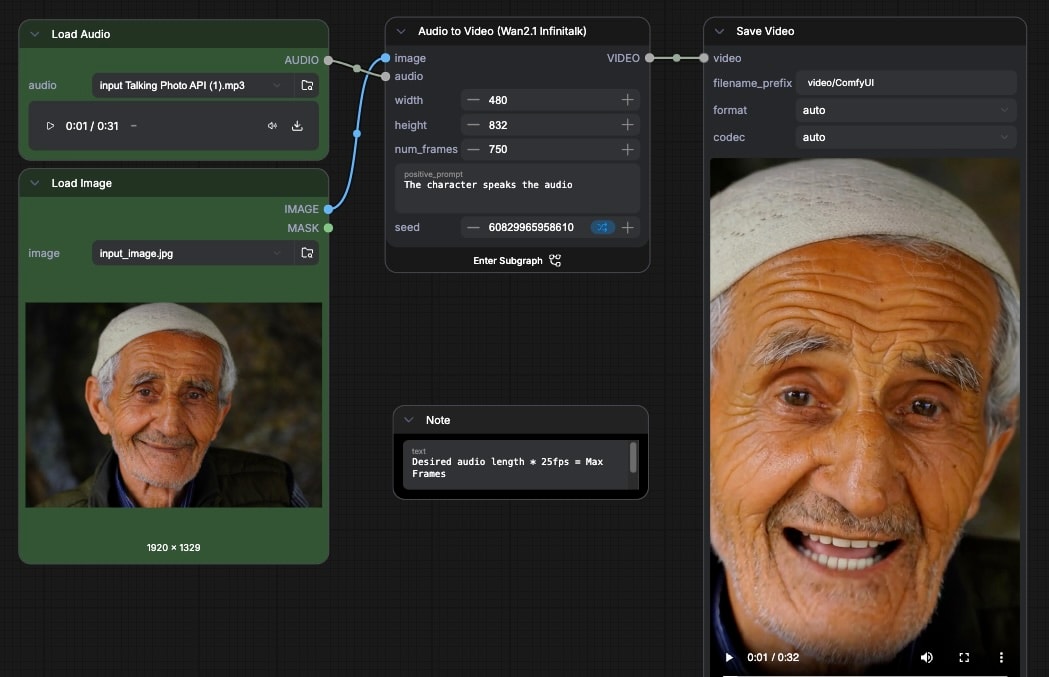The height and width of the screenshot is (677, 1049).
Task: Decrease the seed value
Action: pyautogui.click(x=473, y=227)
